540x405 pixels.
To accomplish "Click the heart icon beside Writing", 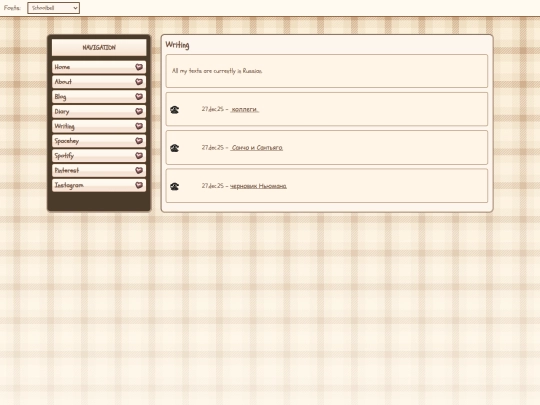I will point(139,126).
